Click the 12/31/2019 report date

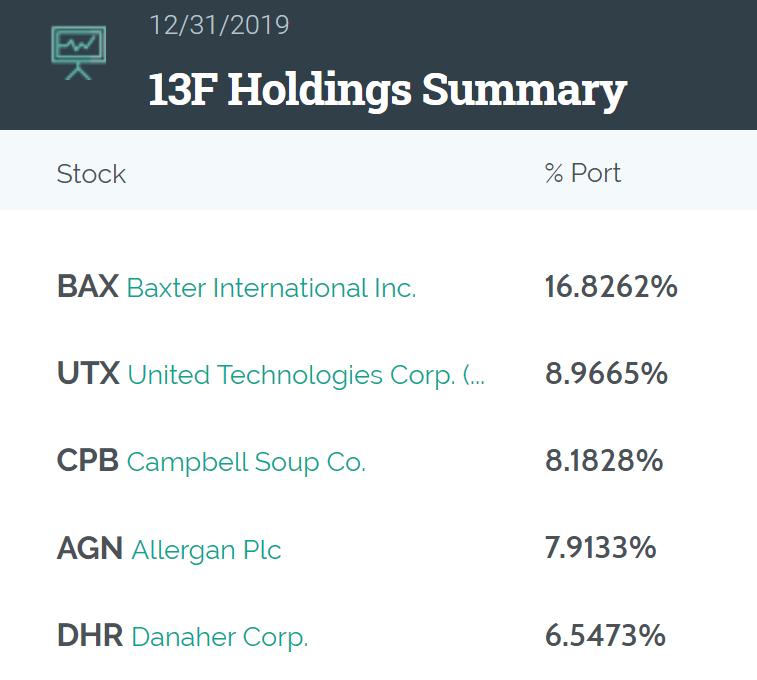click(219, 25)
